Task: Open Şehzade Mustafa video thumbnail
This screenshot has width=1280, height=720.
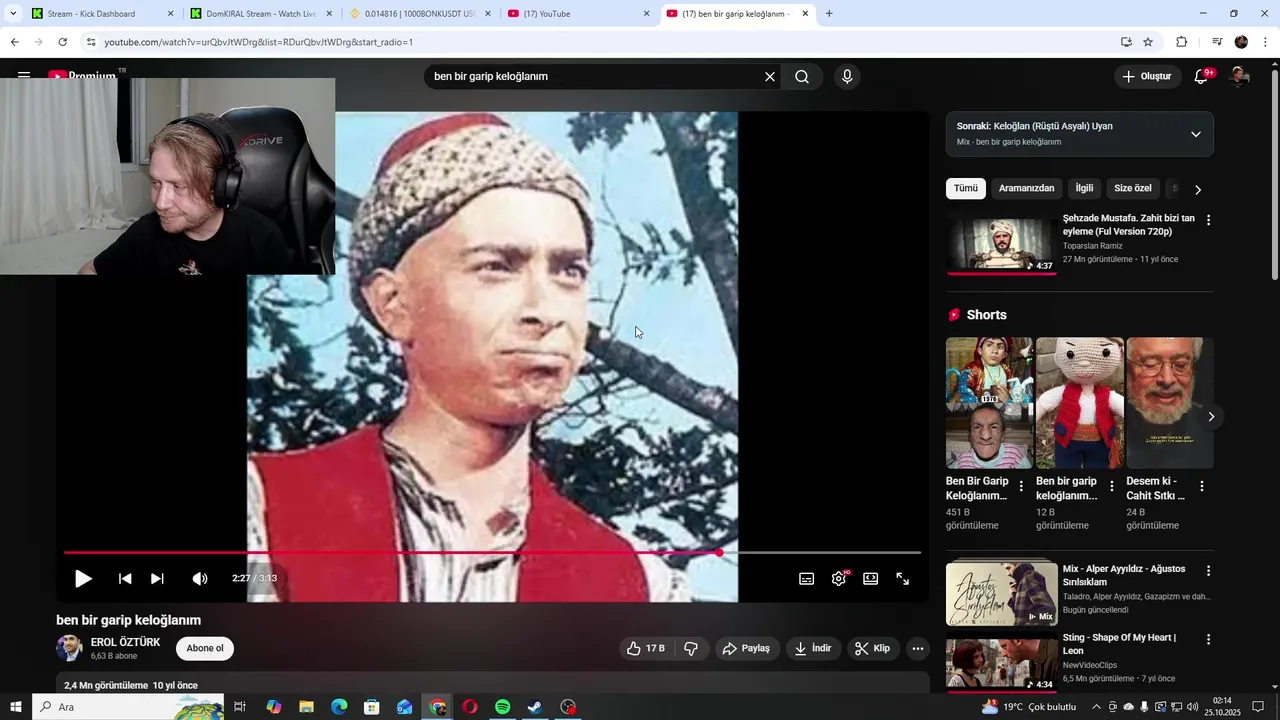Action: [1001, 243]
